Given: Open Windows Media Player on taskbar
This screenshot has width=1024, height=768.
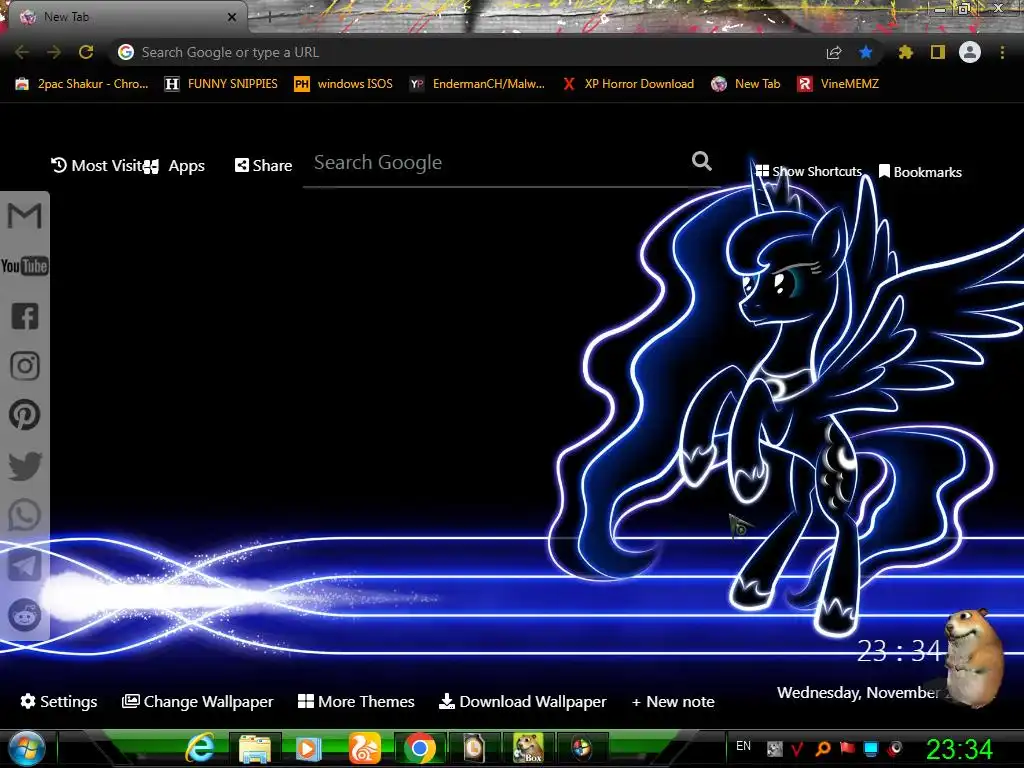Looking at the screenshot, I should click(309, 749).
